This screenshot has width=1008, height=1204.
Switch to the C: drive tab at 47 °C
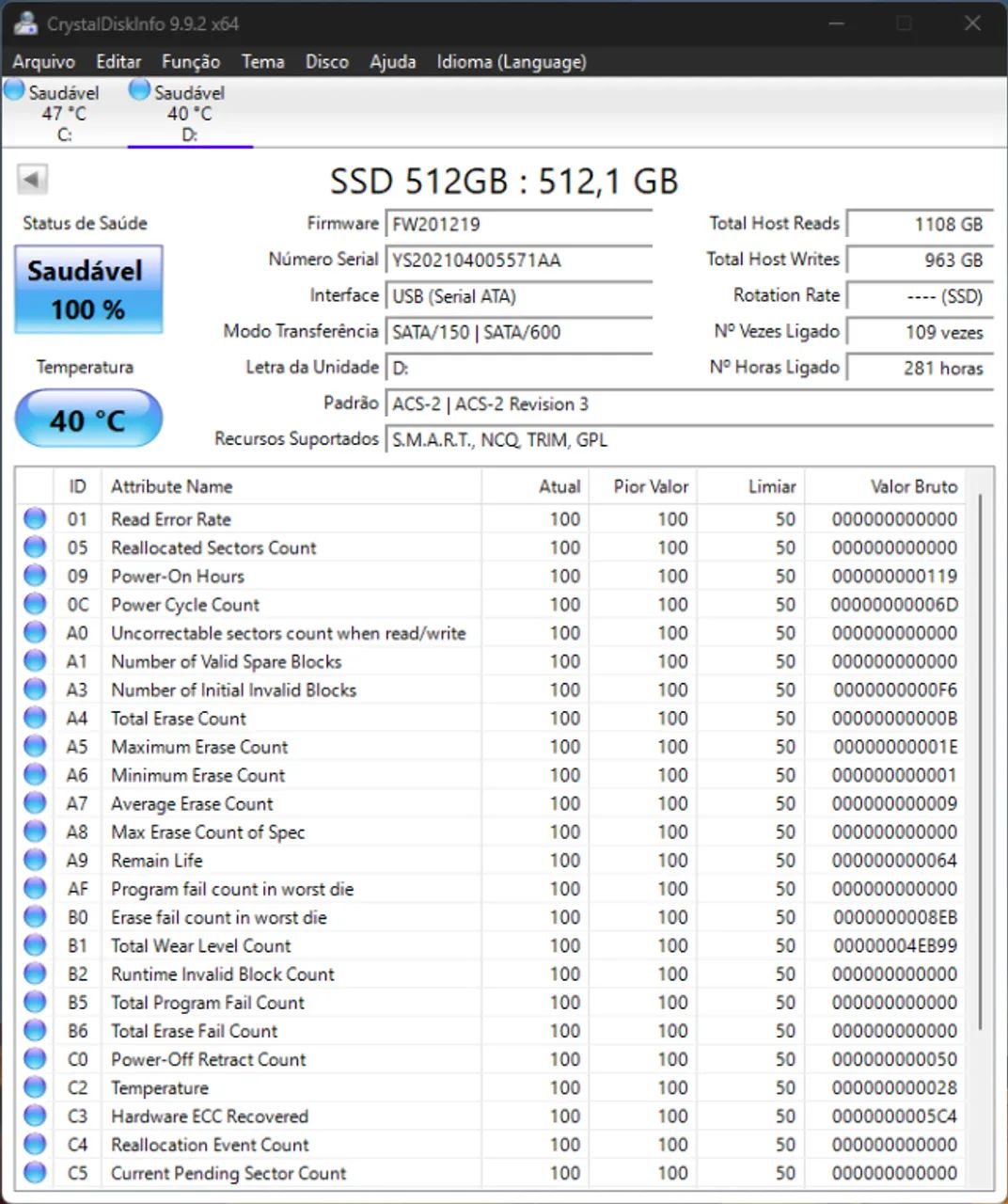(64, 112)
